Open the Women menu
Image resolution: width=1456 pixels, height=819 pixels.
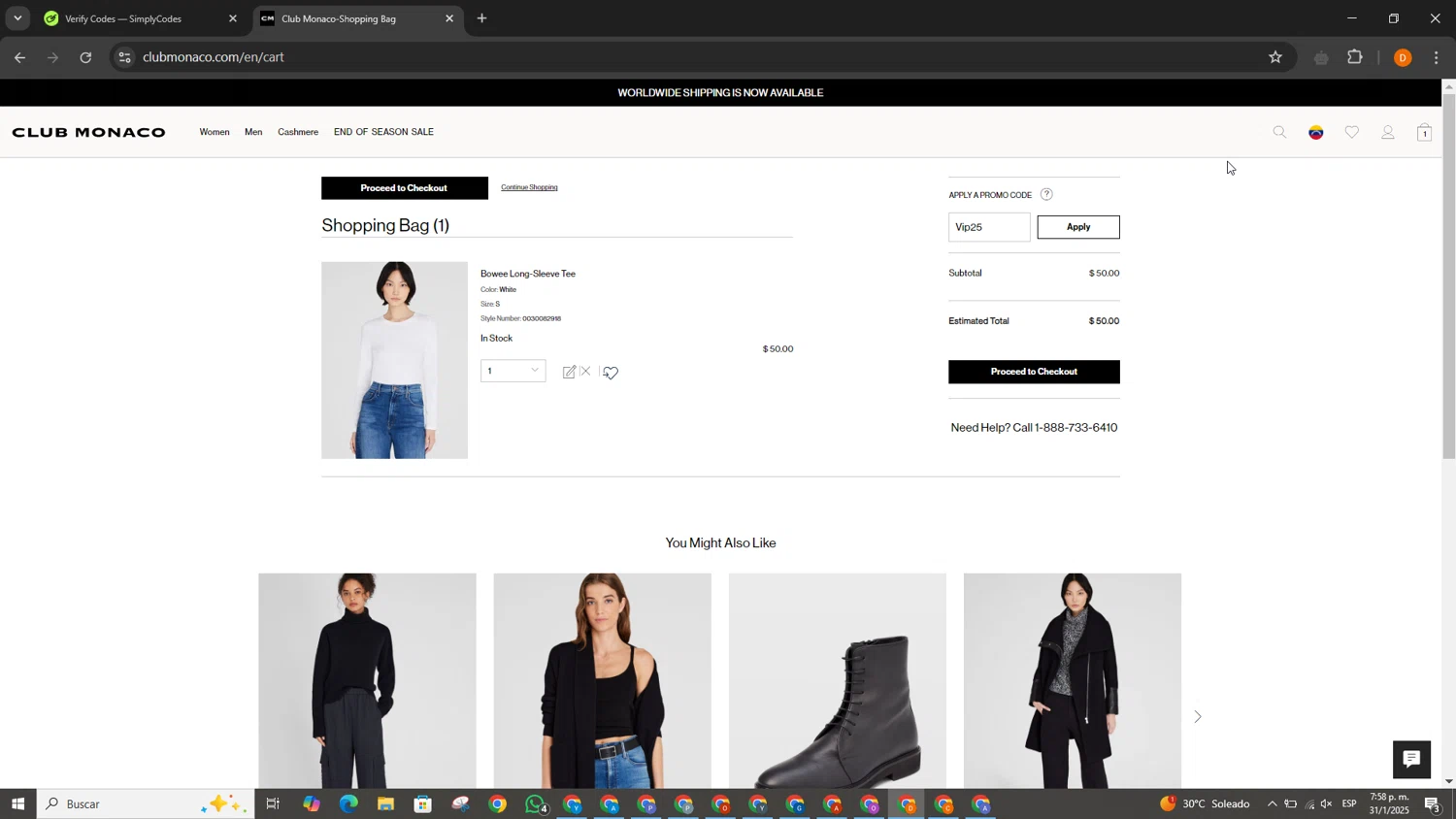[x=215, y=132]
